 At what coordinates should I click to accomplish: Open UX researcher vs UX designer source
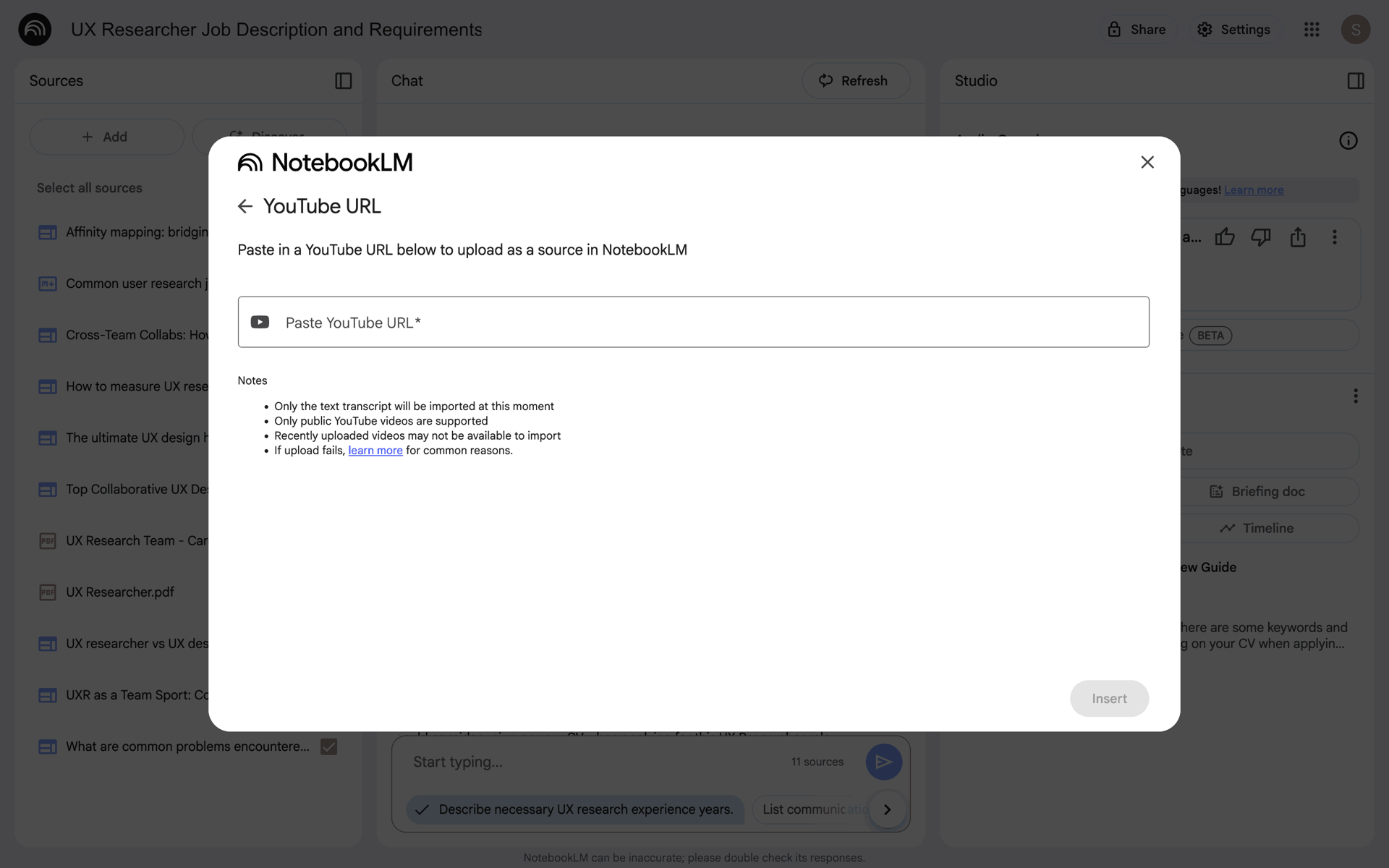137,643
